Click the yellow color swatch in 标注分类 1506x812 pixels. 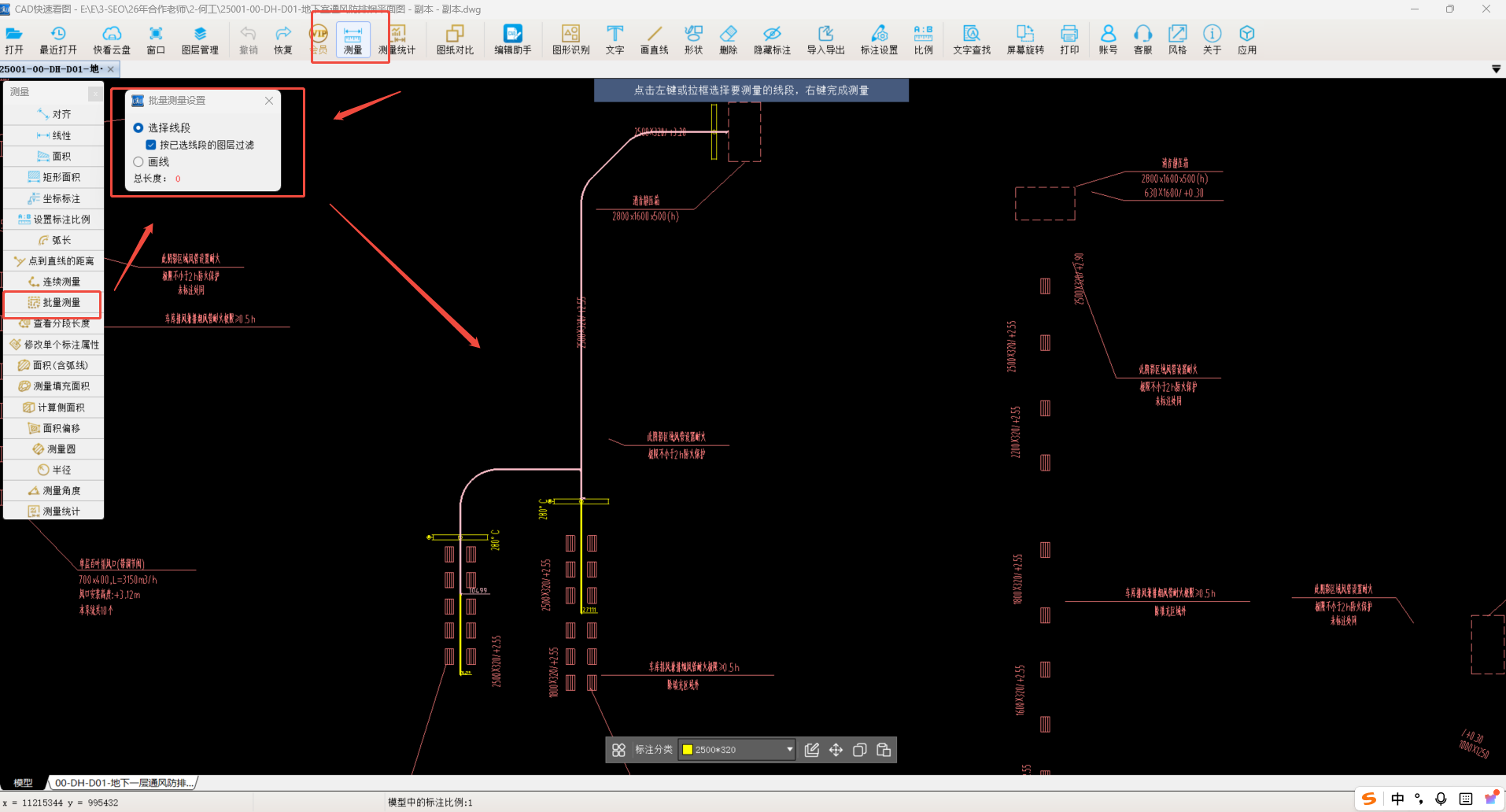(x=687, y=750)
